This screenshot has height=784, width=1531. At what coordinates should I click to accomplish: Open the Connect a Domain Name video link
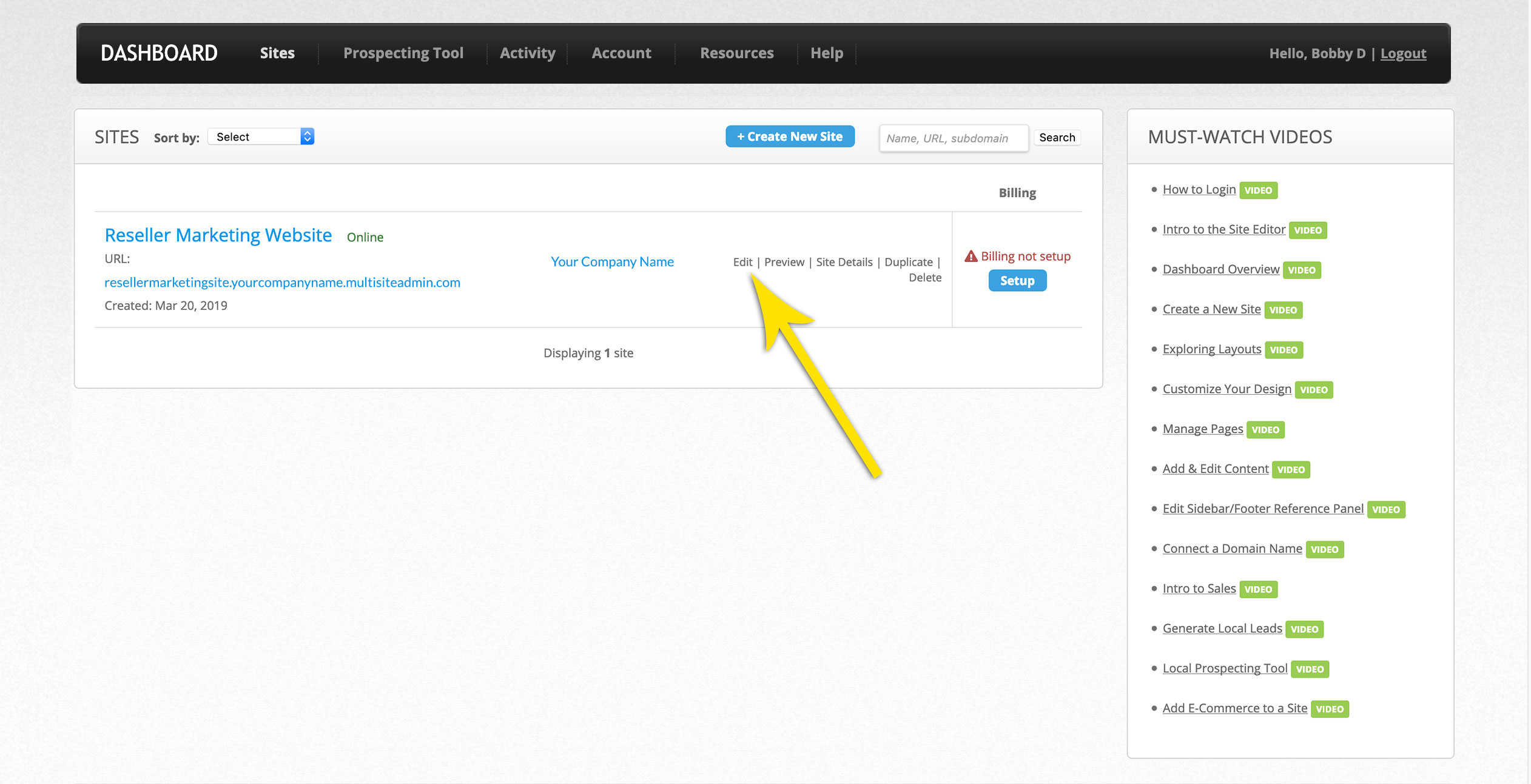click(1233, 549)
